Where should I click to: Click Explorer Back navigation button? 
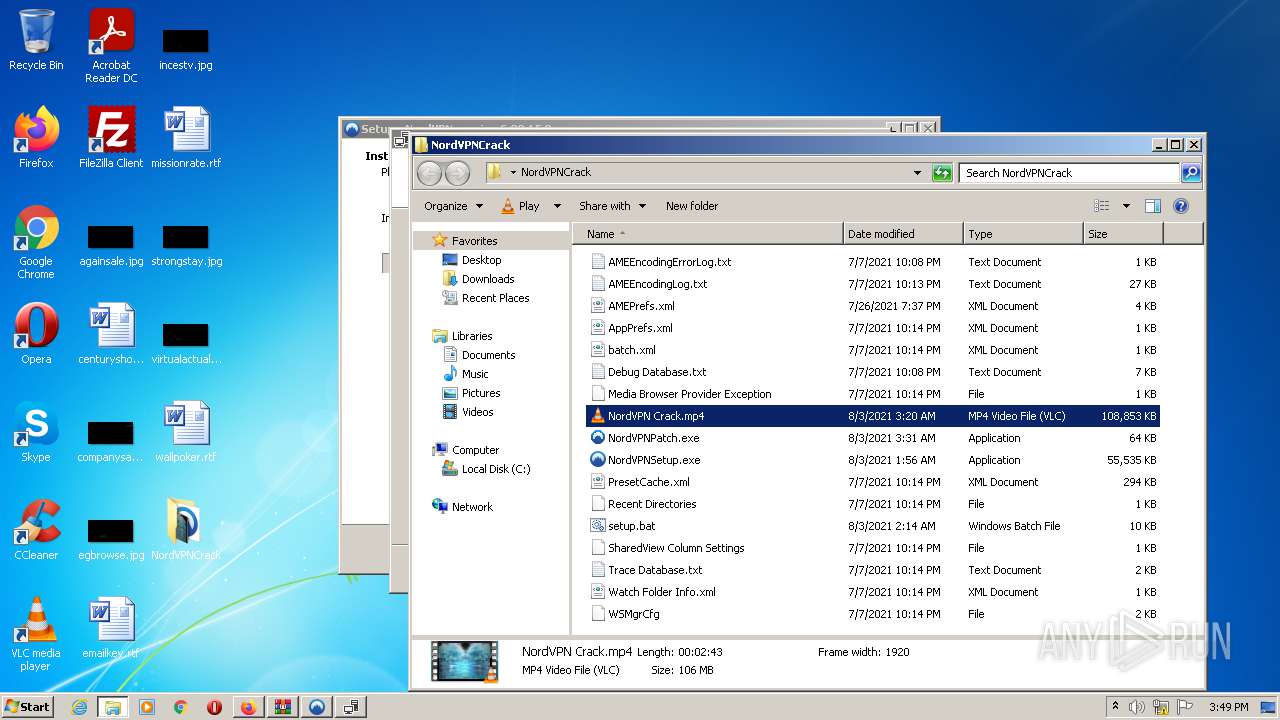429,173
